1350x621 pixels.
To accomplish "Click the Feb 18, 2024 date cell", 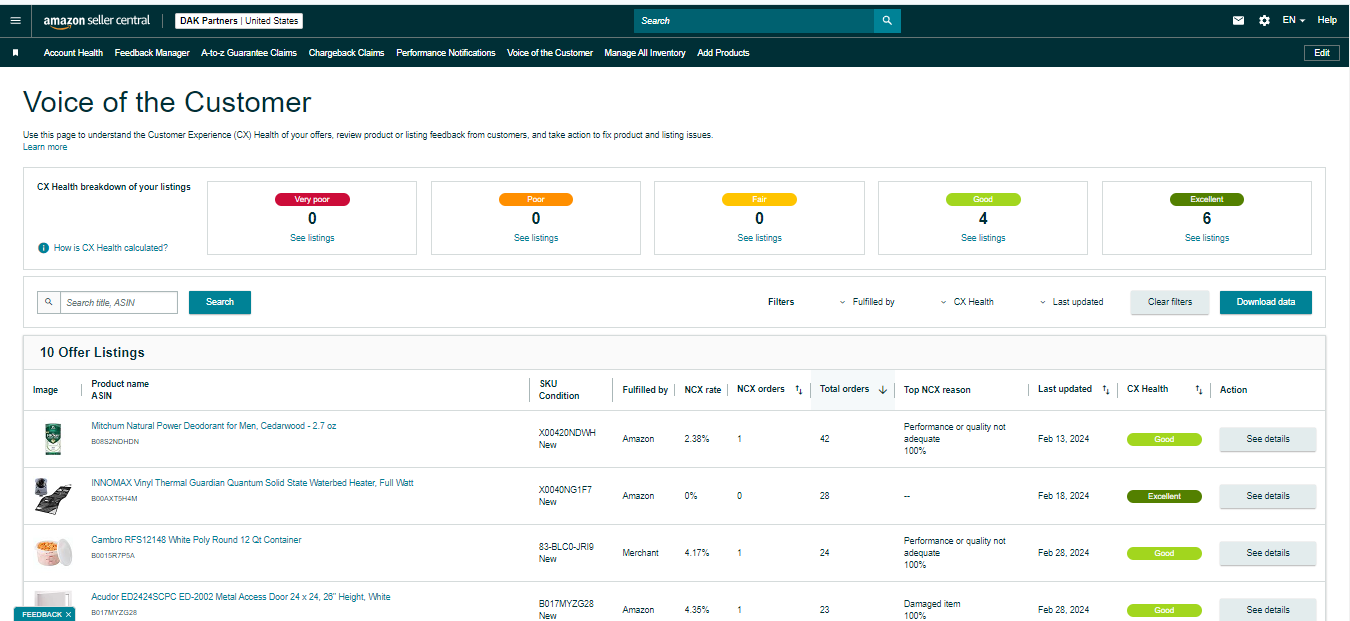I will tap(1066, 496).
